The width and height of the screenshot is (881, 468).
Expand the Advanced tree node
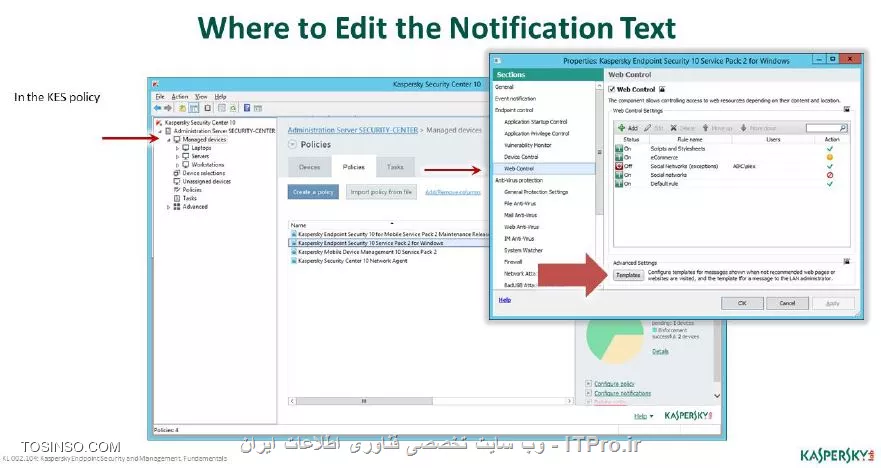[169, 207]
